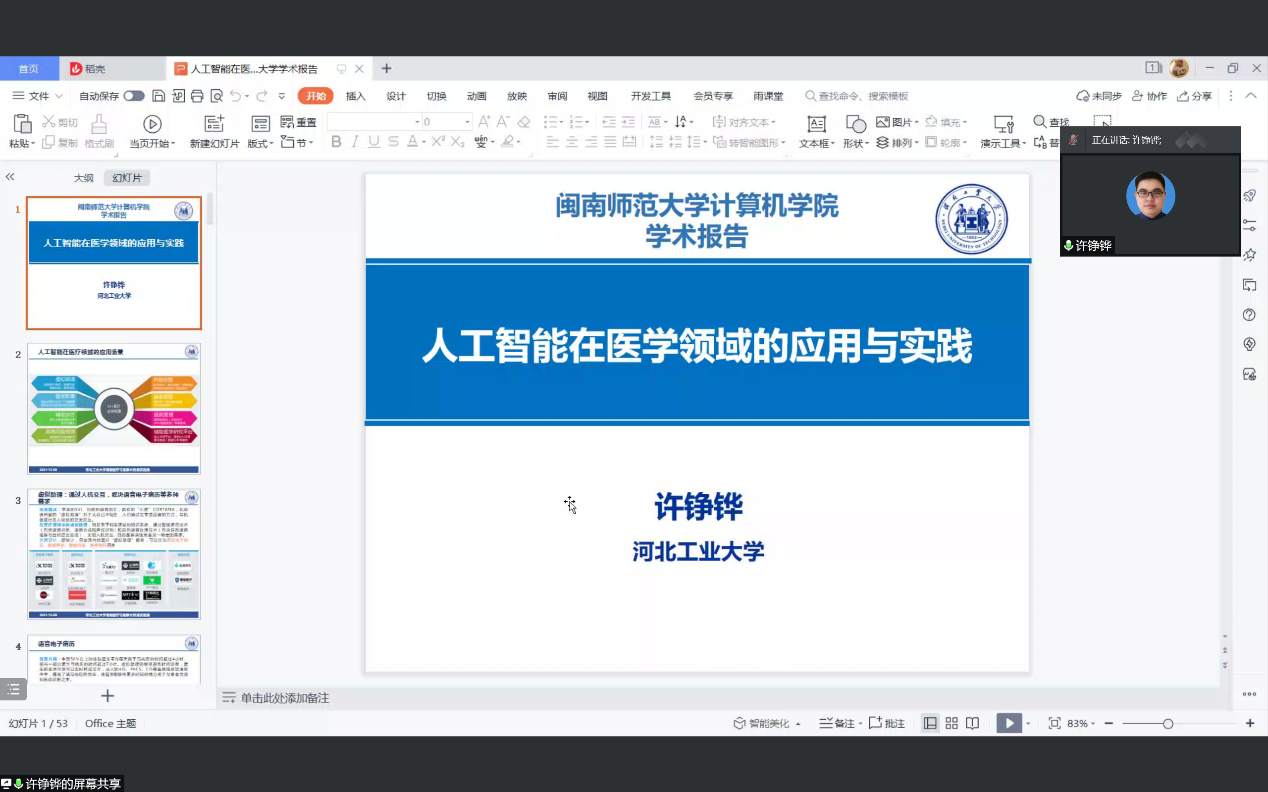The width and height of the screenshot is (1268, 792).
Task: Click the fit-slide-to-window icon
Action: (1054, 723)
